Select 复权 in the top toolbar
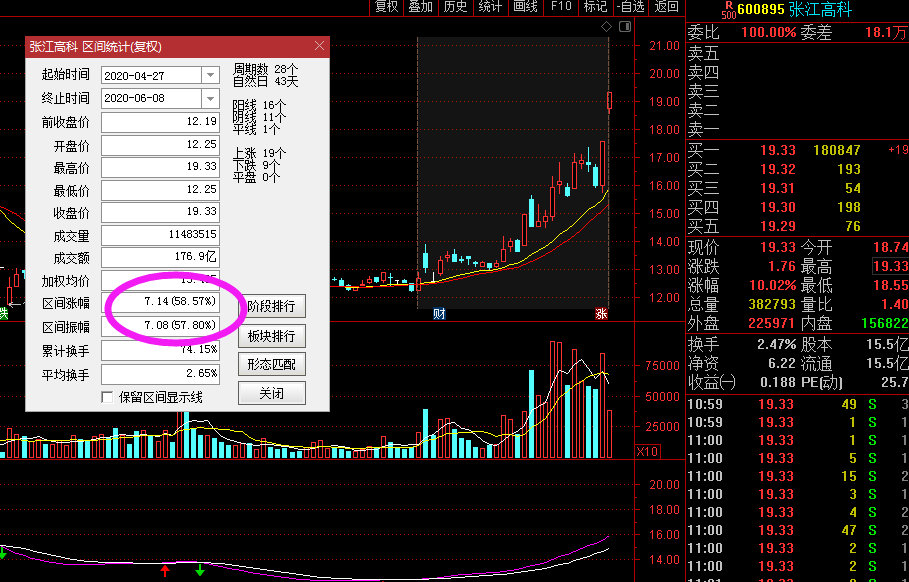 pos(386,7)
